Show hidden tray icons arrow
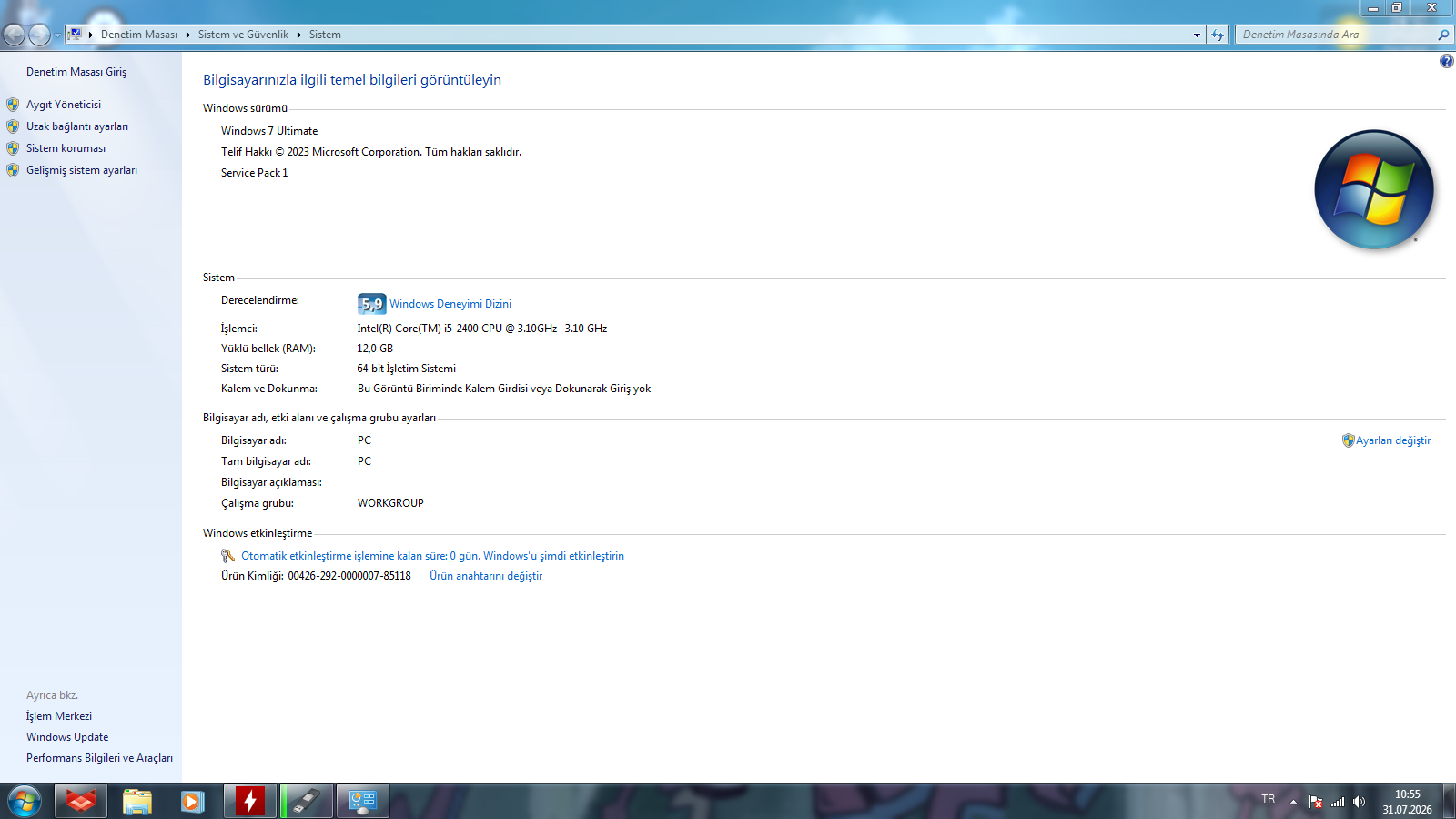Image resolution: width=1456 pixels, height=819 pixels. pos(1293,802)
